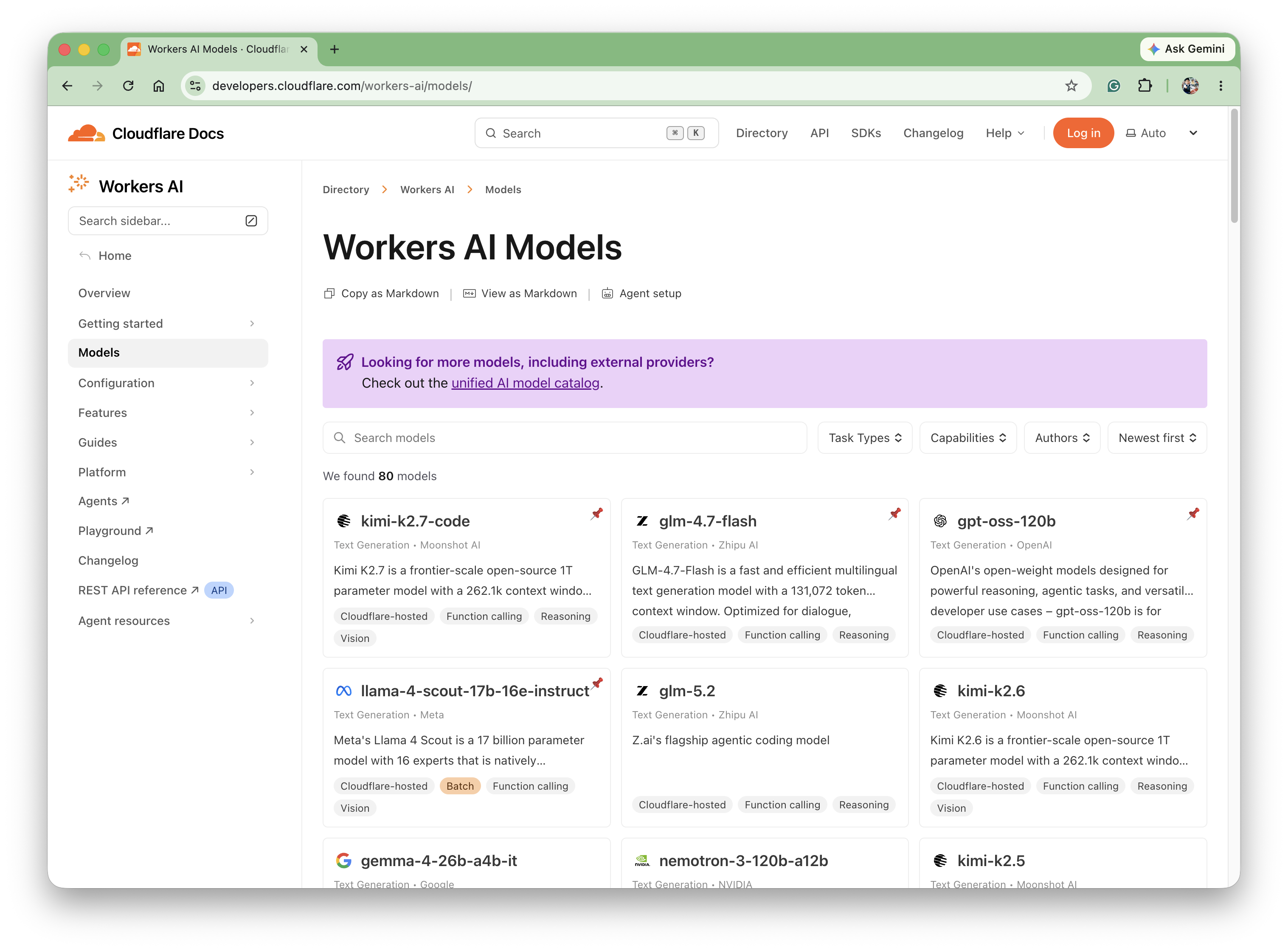Image resolution: width=1288 pixels, height=951 pixels.
Task: Open API in the top navigation
Action: (819, 133)
